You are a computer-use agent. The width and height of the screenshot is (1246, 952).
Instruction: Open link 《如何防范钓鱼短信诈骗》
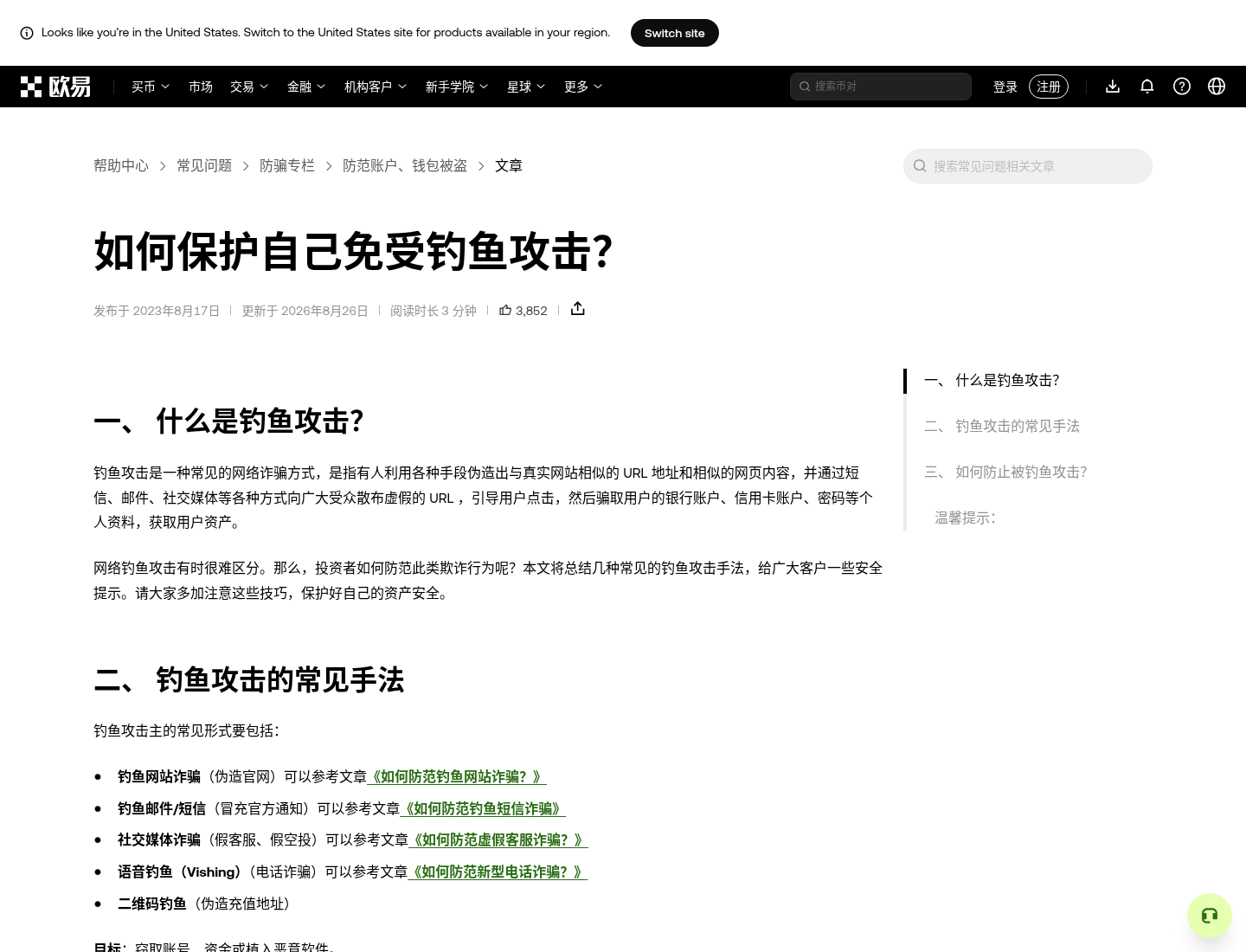pyautogui.click(x=483, y=808)
